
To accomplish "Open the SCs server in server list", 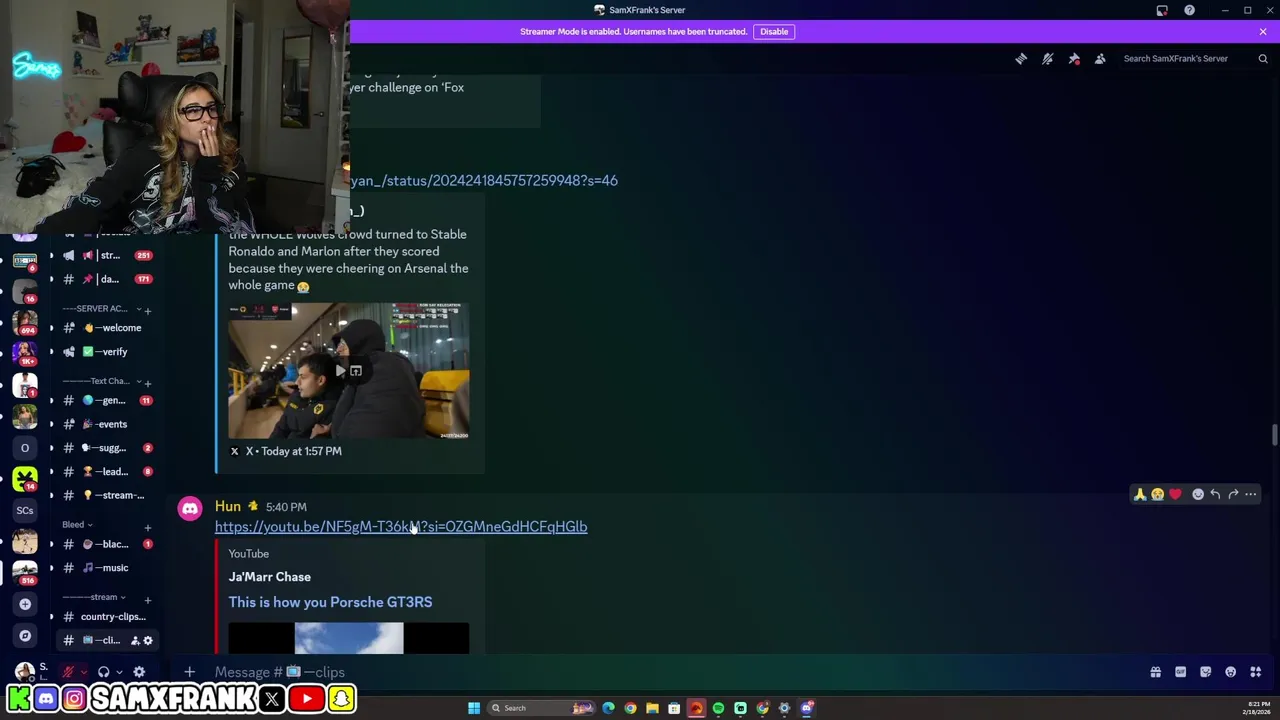I will 25,511.
